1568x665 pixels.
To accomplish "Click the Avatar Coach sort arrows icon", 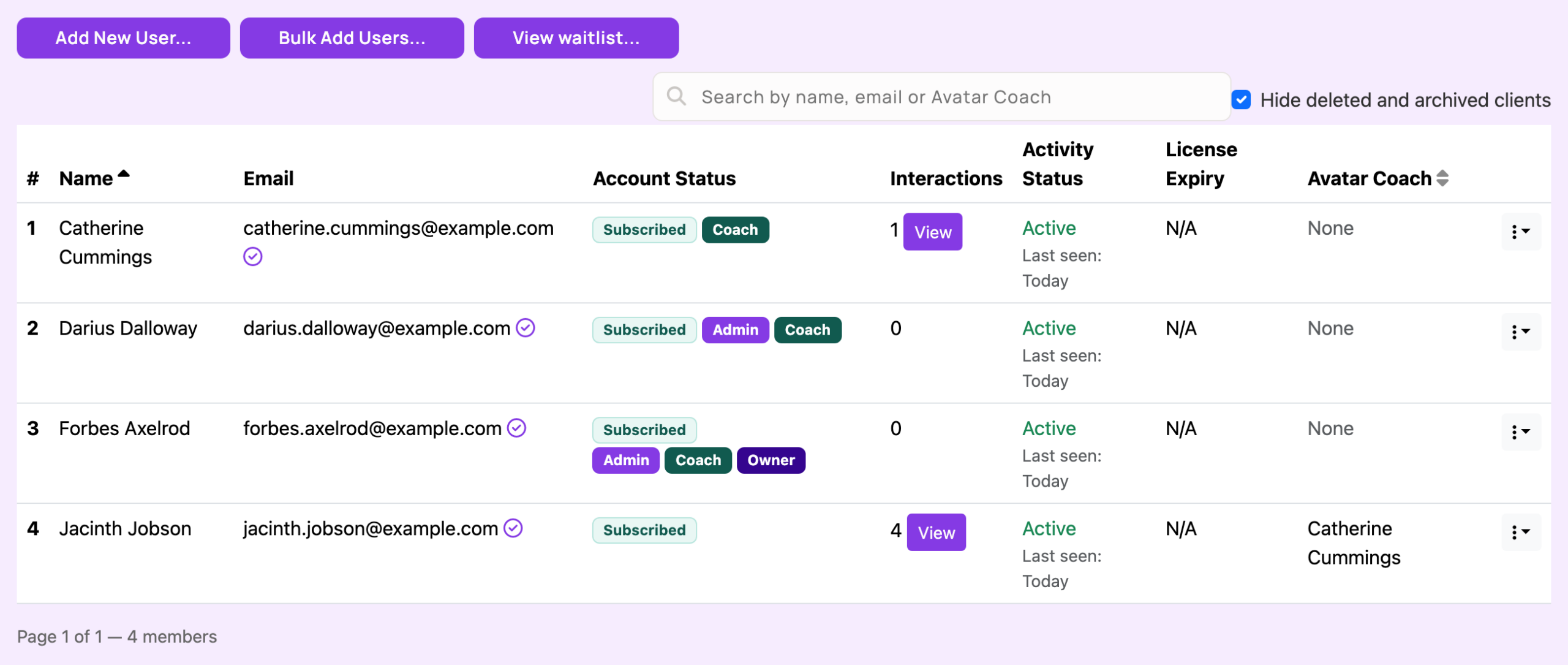I will (1442, 178).
